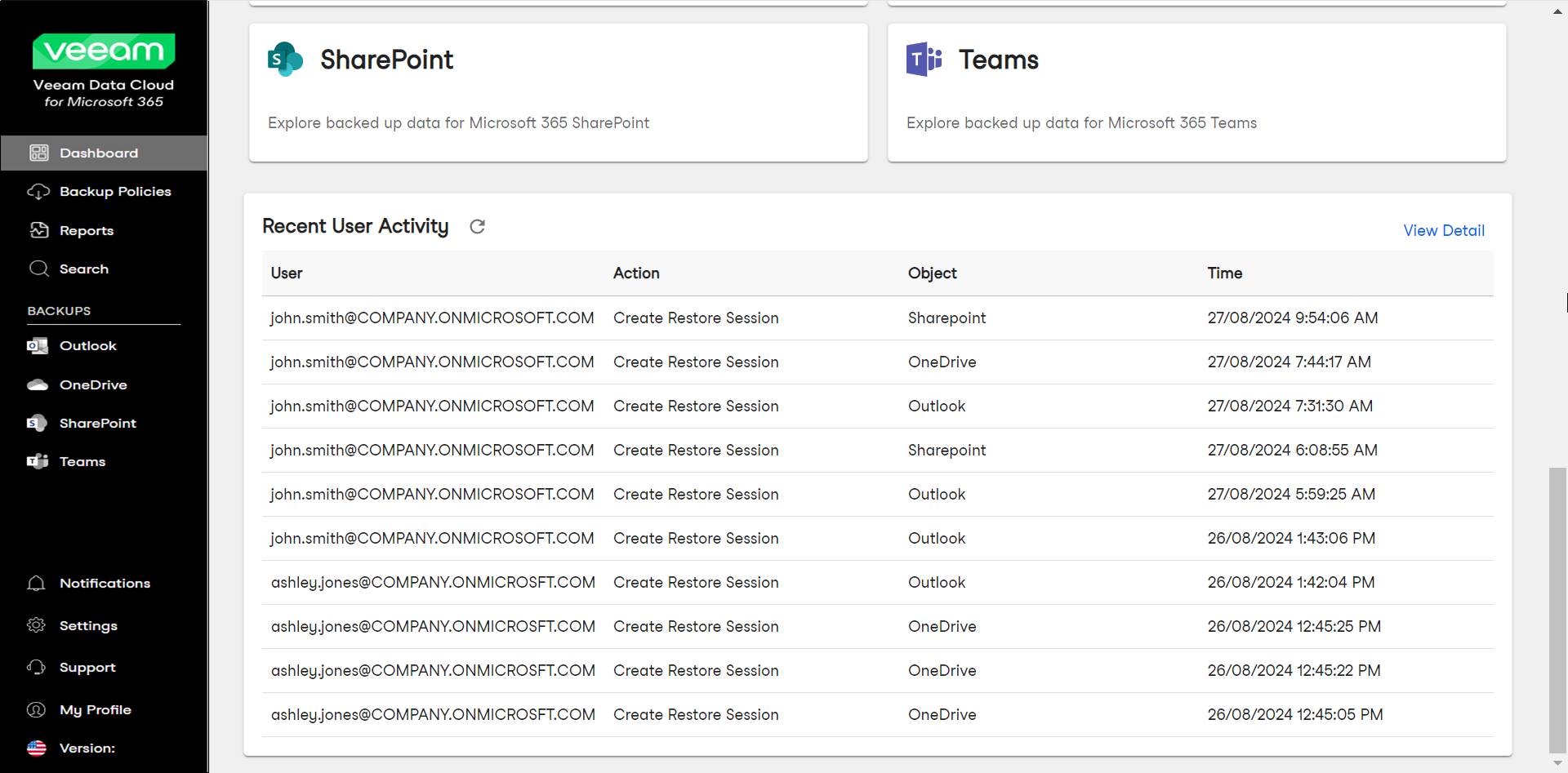Open Notifications menu item

(104, 583)
